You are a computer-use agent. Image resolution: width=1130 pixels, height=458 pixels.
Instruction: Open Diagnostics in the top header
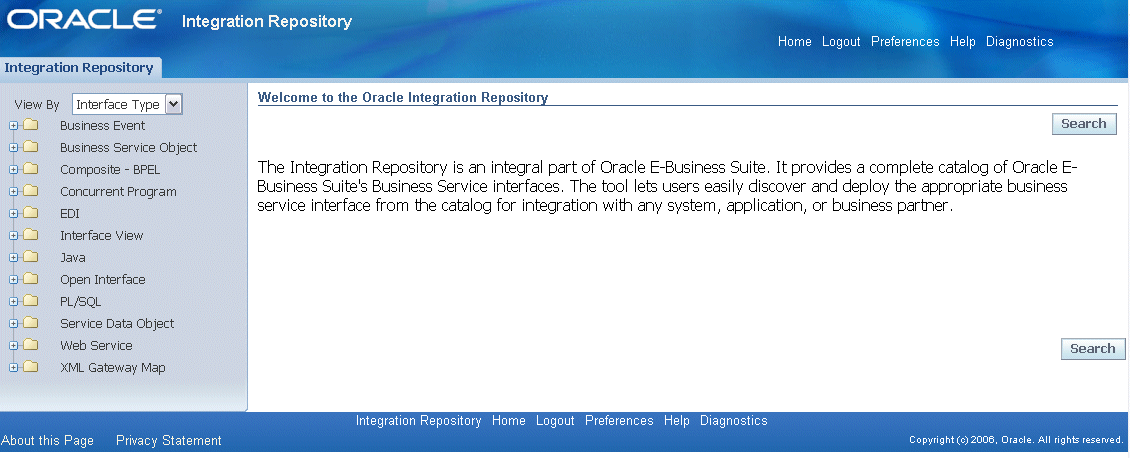[1020, 42]
